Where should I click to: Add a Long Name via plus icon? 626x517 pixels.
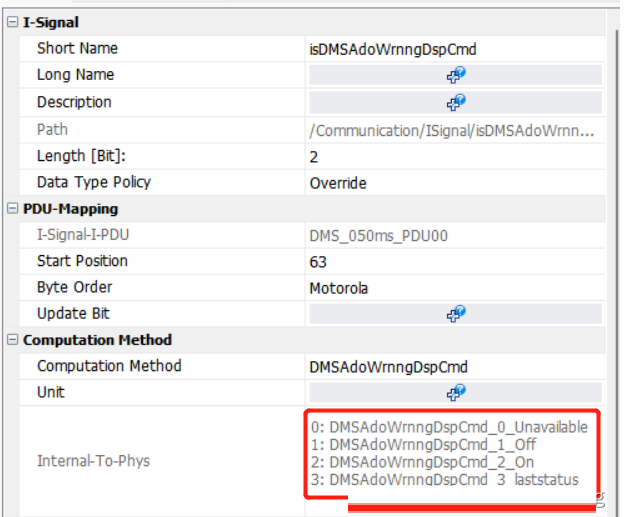click(456, 75)
